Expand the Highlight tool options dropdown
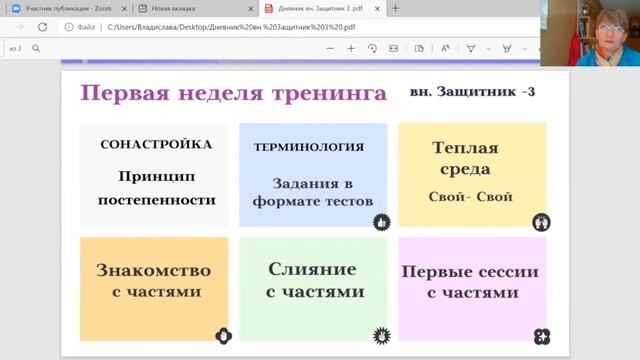Viewport: 640px width, 360px height. [524, 49]
